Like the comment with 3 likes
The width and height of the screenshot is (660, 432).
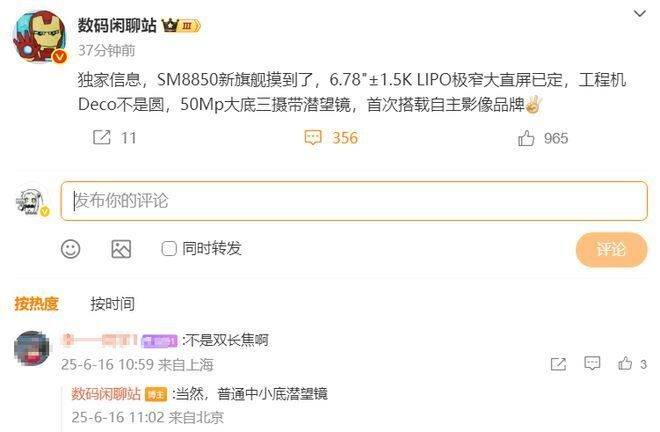click(x=625, y=363)
